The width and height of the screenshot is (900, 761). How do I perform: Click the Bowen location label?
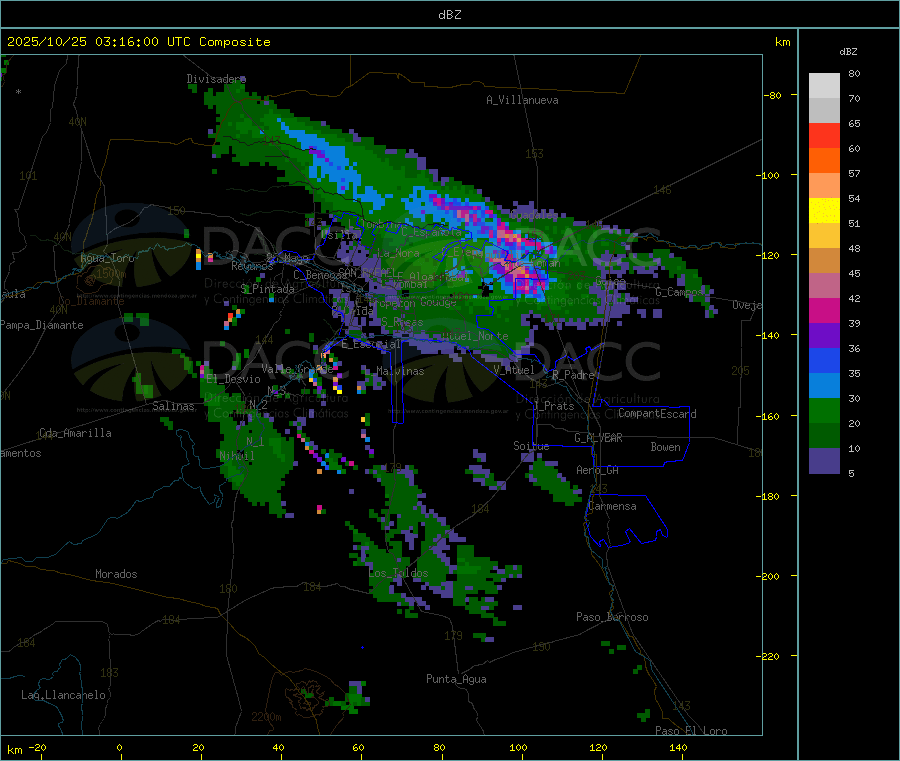point(666,447)
